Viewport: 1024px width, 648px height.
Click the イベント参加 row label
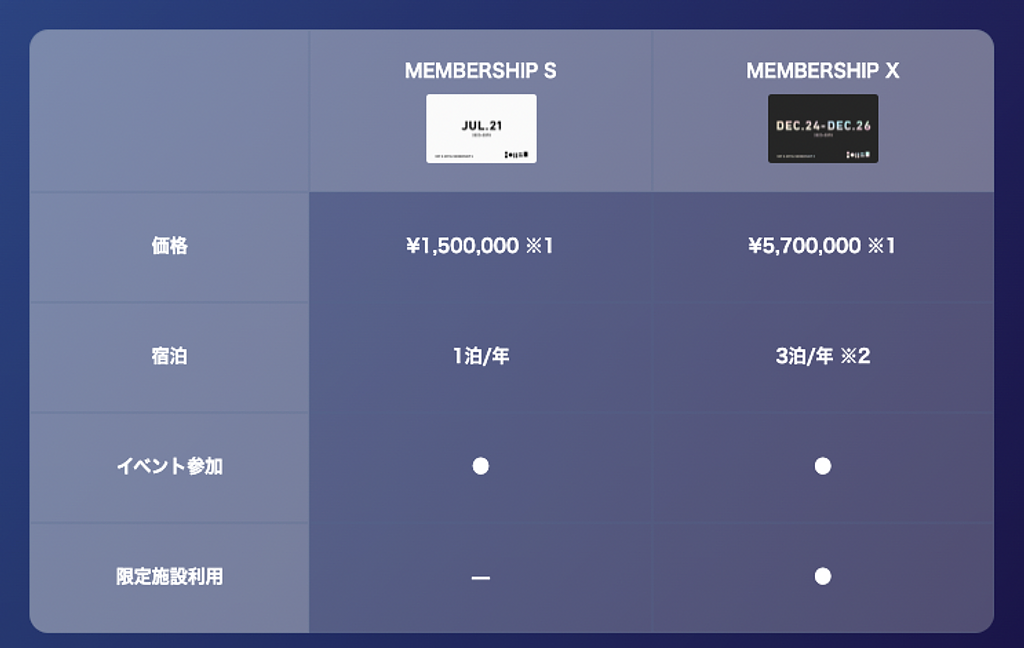[x=169, y=466]
